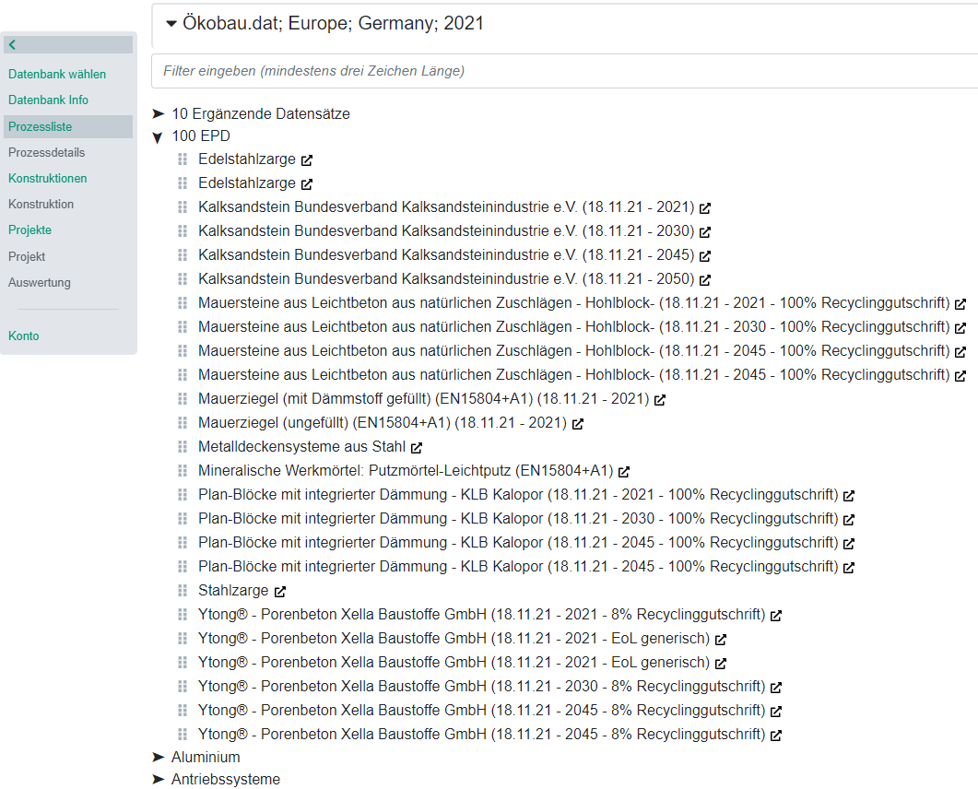Open external link for Kalksandstein 2045 entry

click(705, 256)
